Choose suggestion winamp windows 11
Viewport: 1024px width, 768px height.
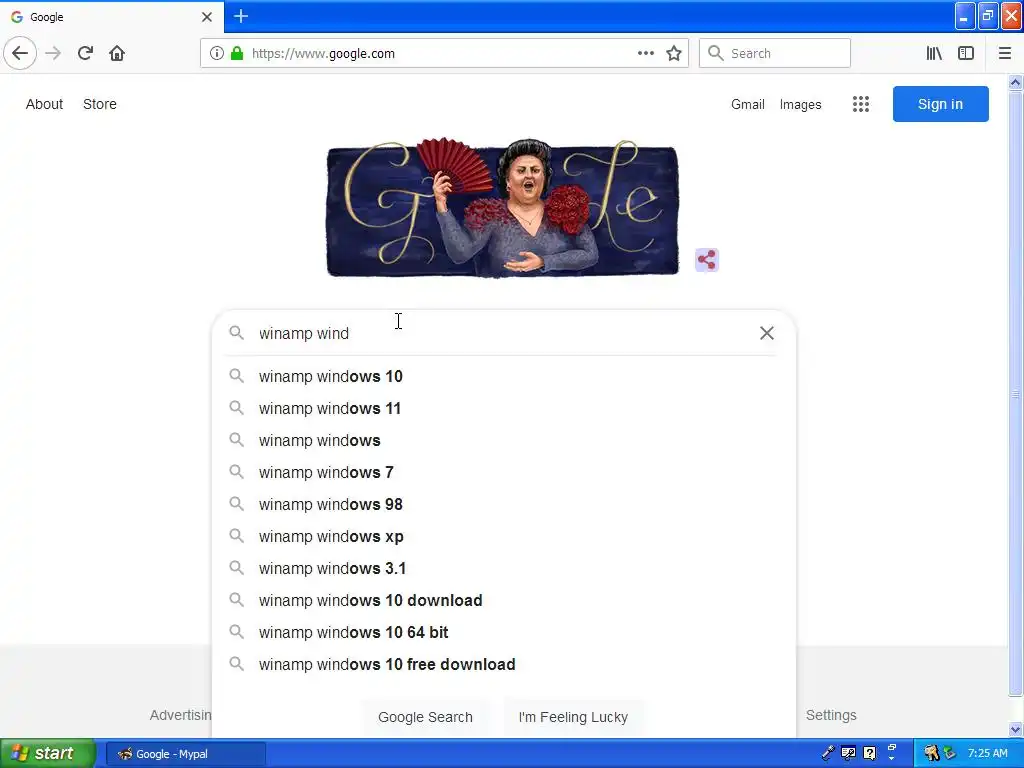(504, 408)
